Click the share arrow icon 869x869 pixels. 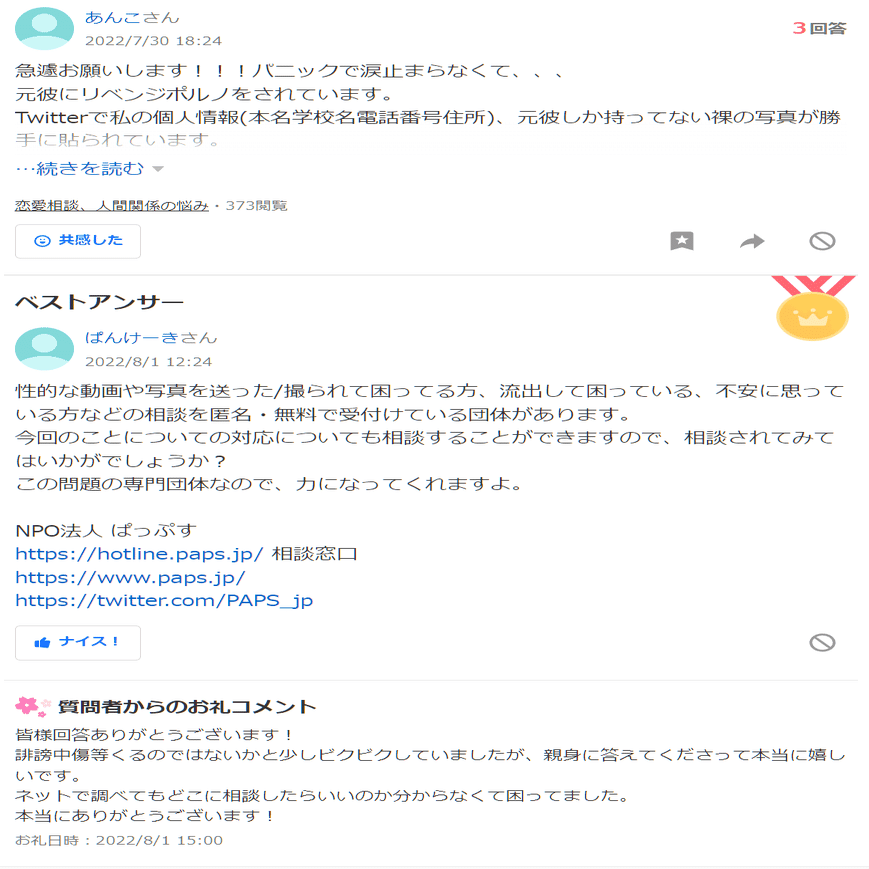[x=752, y=241]
